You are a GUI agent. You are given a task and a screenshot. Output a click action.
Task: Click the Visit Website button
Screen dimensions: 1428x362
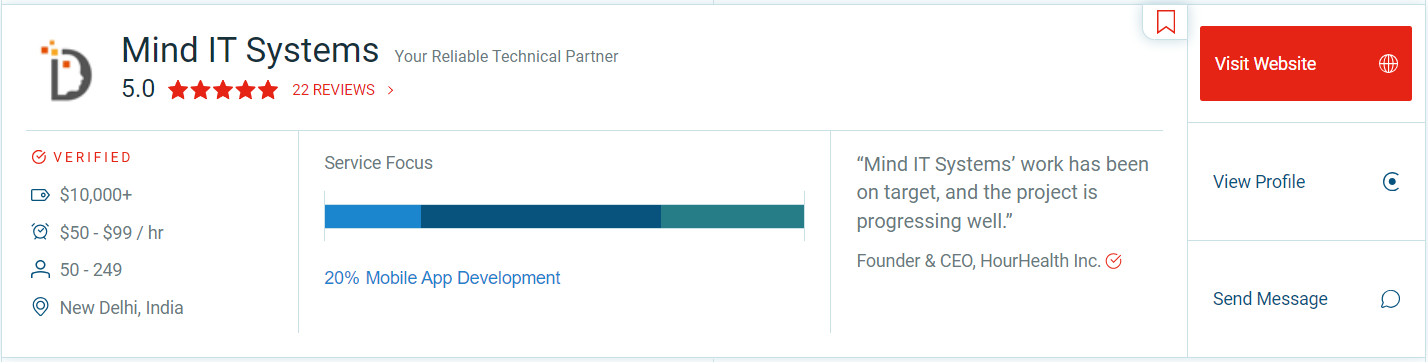pyautogui.click(x=1306, y=63)
